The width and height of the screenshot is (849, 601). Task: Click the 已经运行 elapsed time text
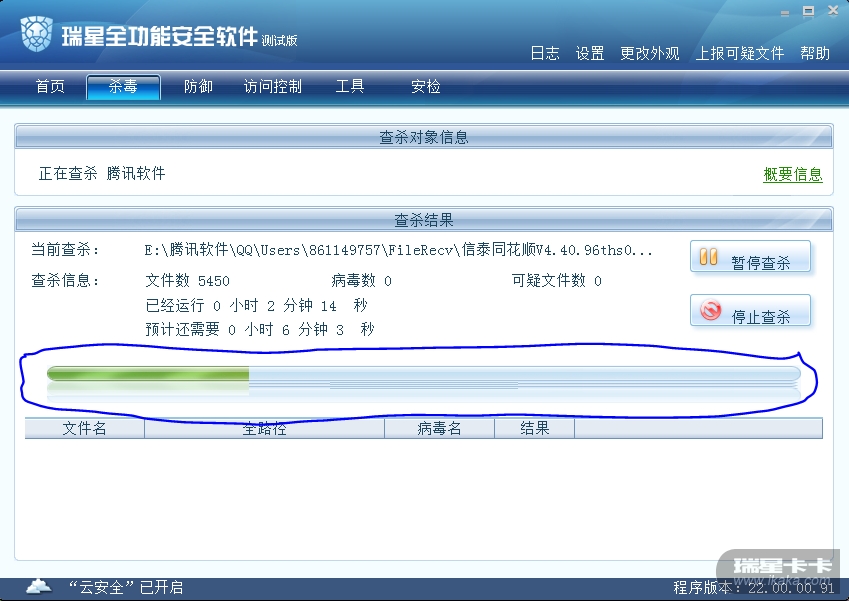click(257, 305)
